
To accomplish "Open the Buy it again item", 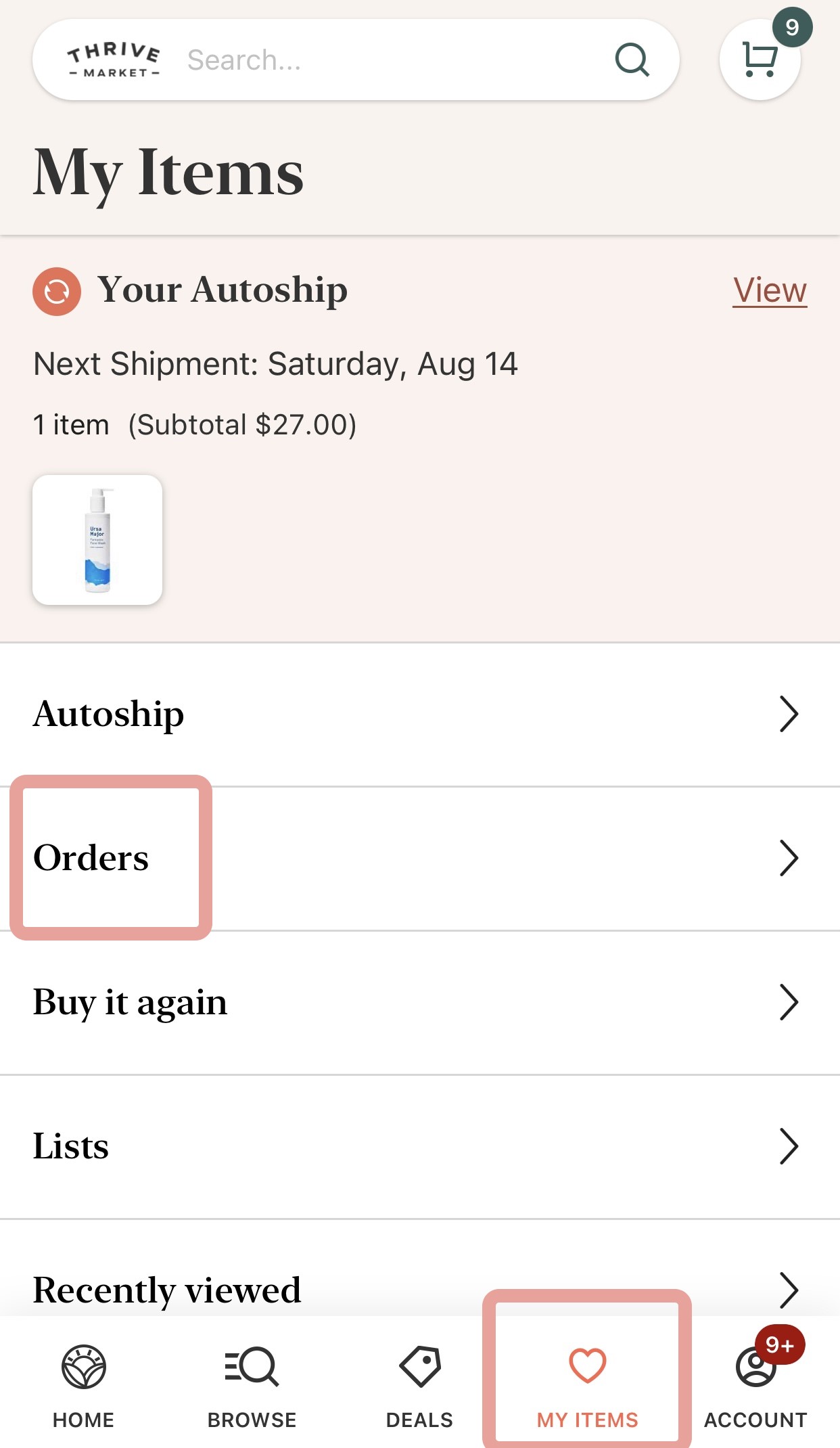I will (130, 1002).
